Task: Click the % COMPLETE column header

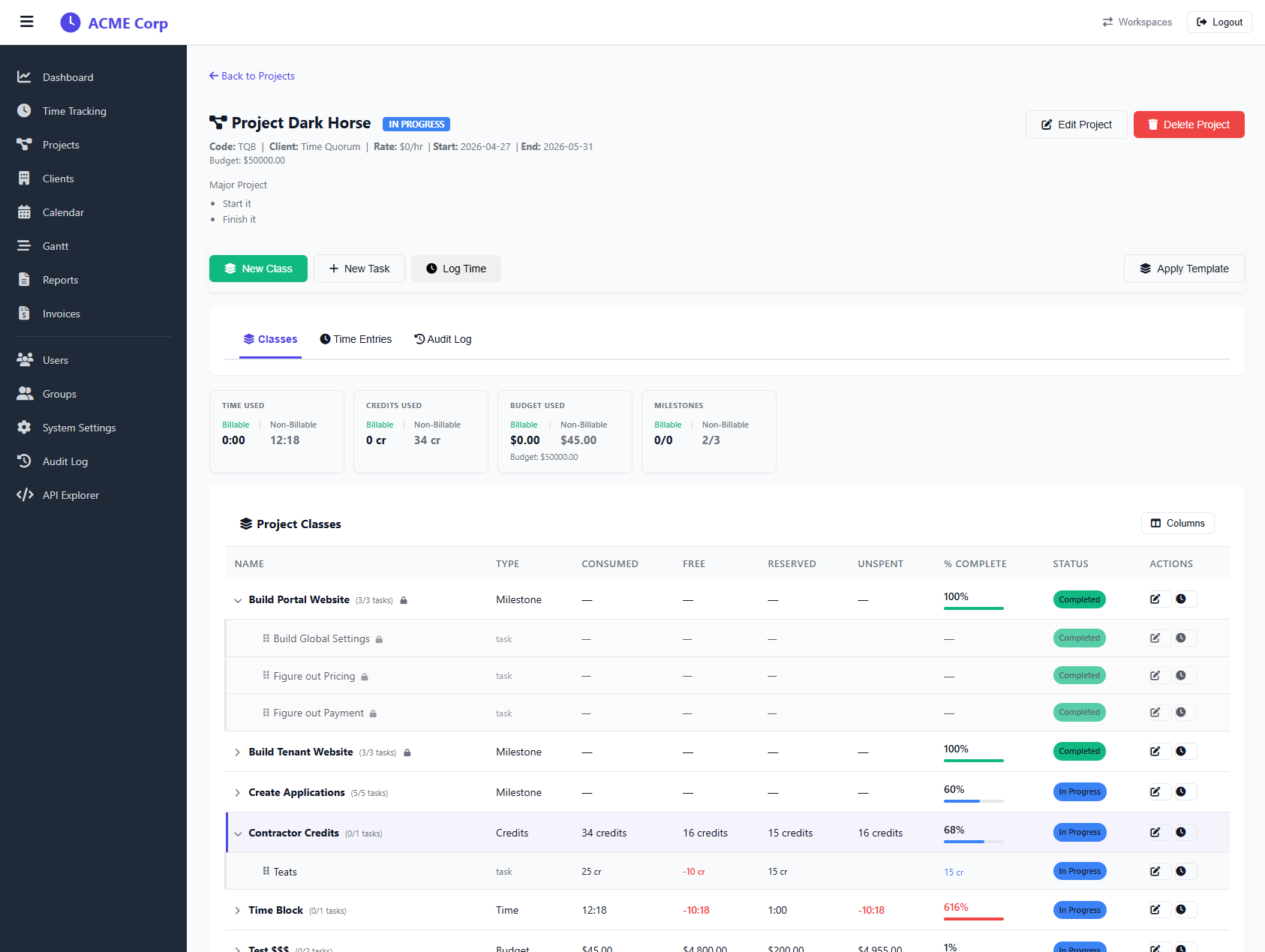Action: click(975, 564)
